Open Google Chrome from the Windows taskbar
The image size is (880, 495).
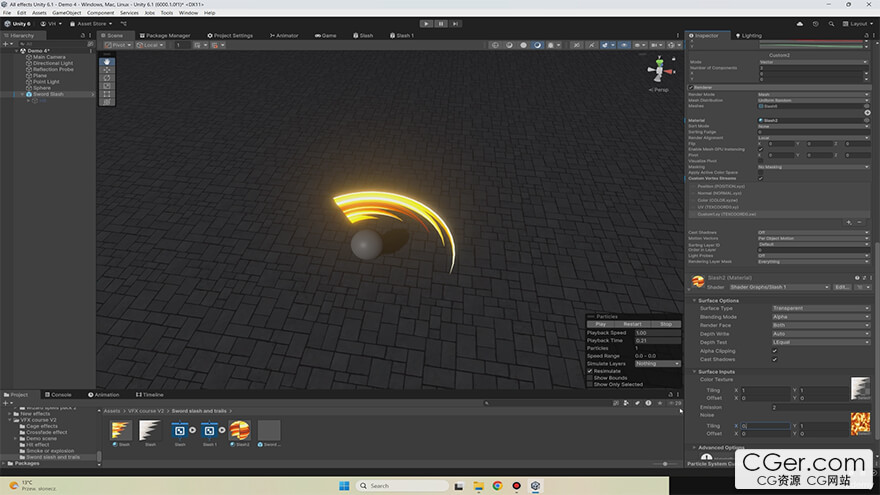497,486
